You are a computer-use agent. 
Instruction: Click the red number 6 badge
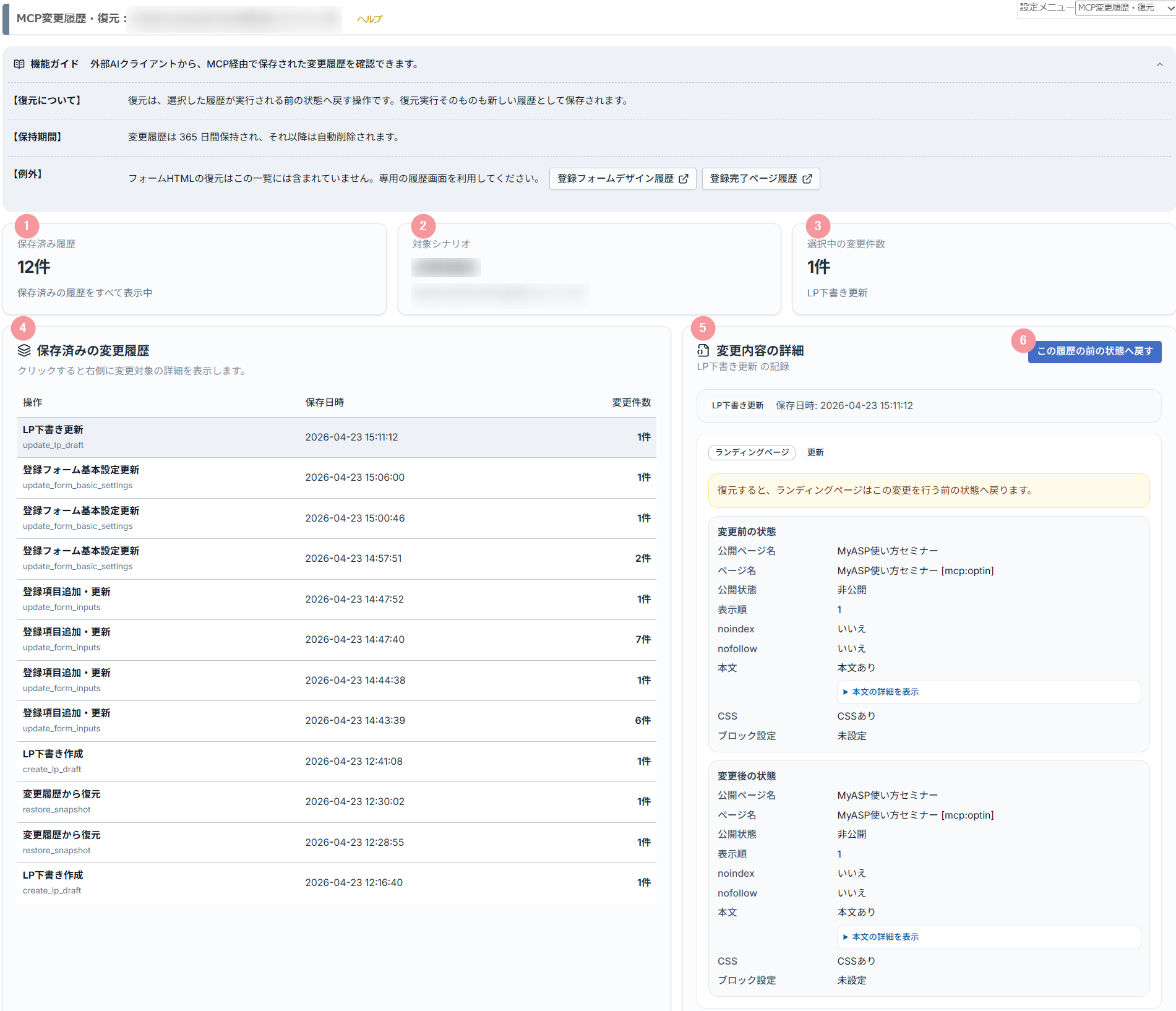click(1023, 340)
